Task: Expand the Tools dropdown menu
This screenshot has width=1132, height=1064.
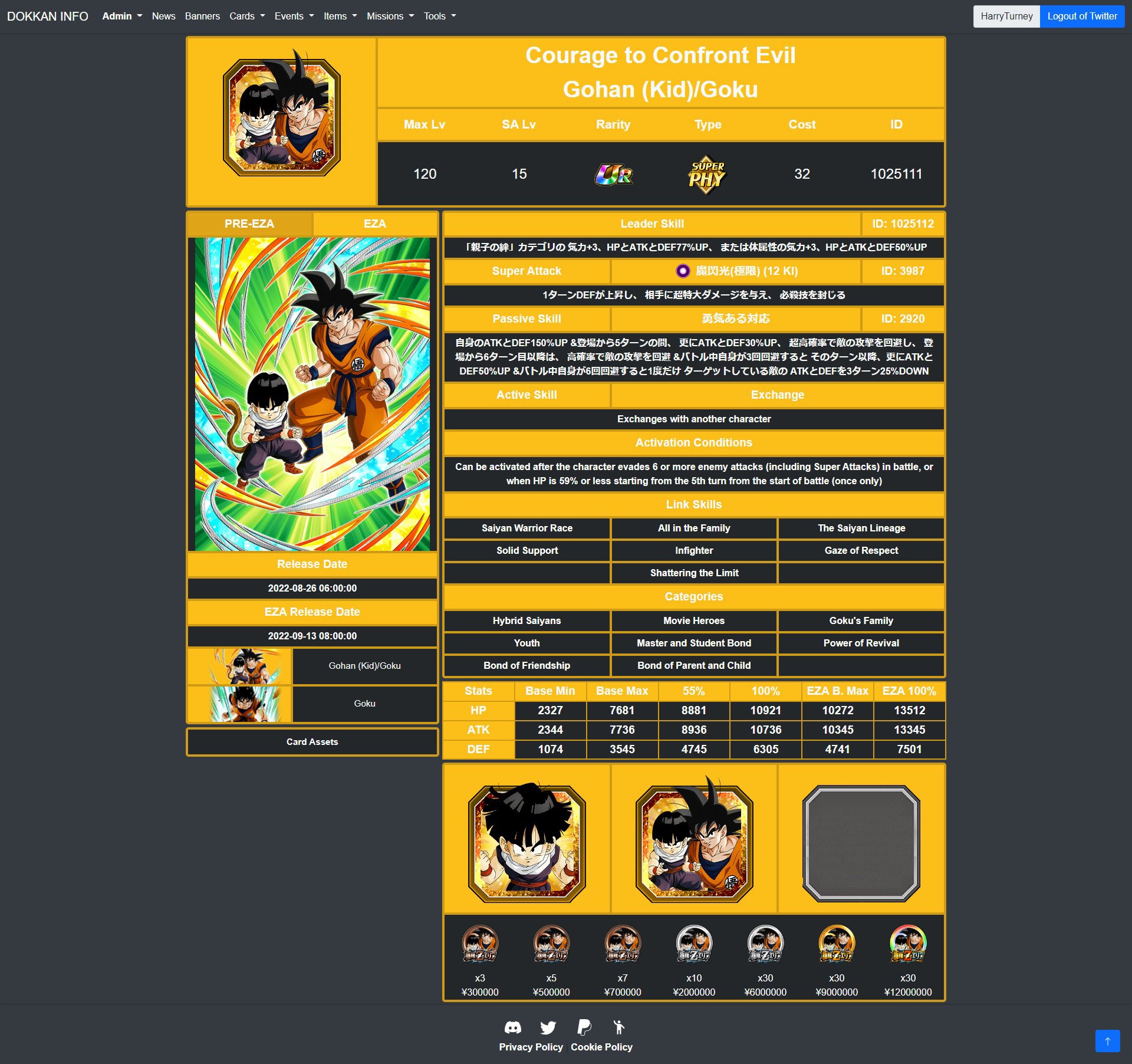Action: coord(440,16)
